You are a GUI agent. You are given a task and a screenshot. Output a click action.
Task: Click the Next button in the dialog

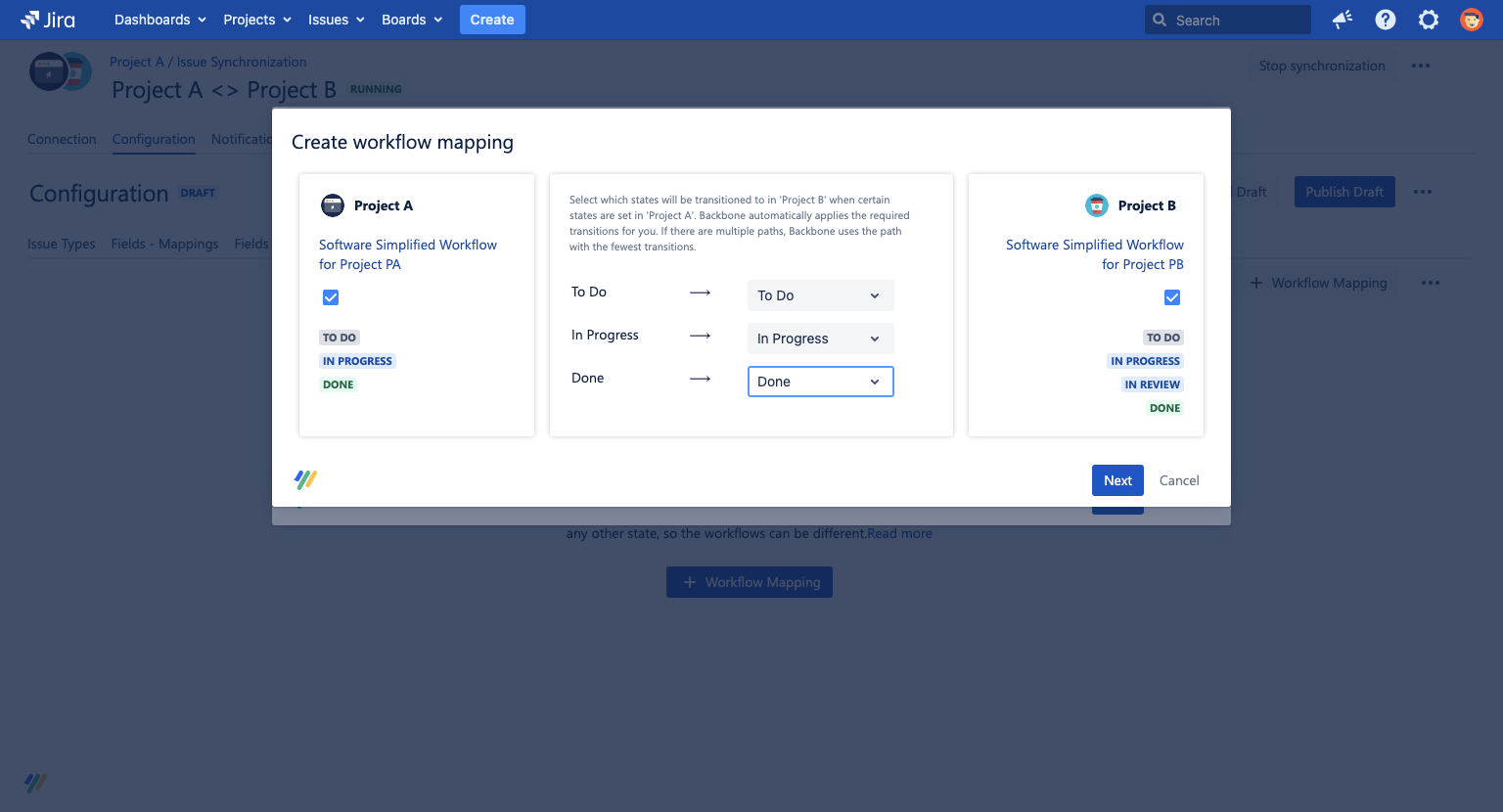click(1117, 479)
